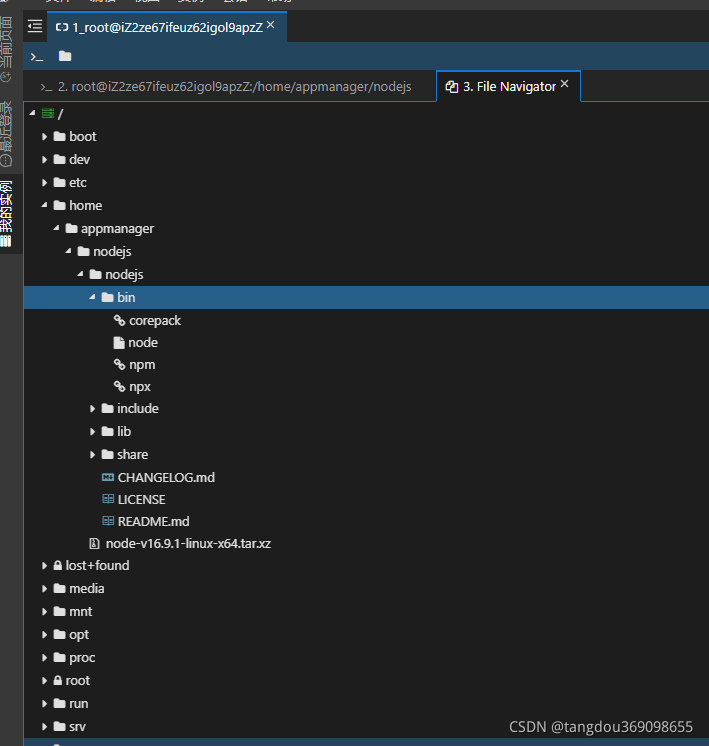Select CHANGELOG.md in the tree
This screenshot has height=746, width=709.
coord(166,477)
